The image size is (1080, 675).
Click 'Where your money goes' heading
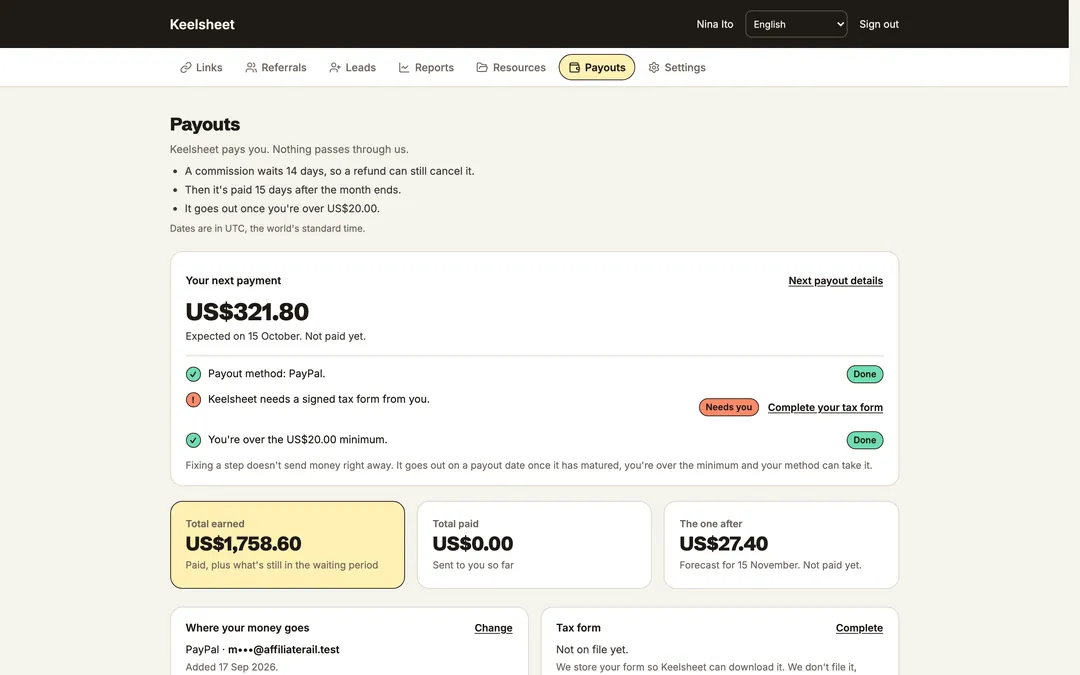click(x=247, y=627)
